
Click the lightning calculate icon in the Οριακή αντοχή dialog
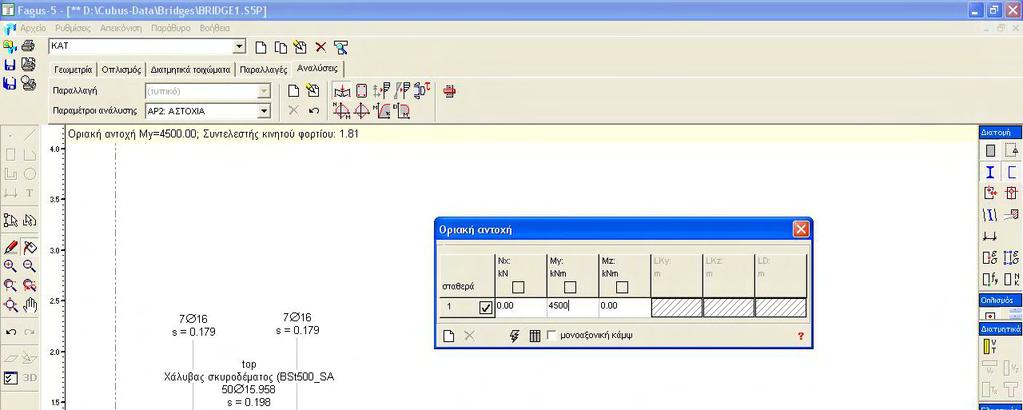(514, 336)
